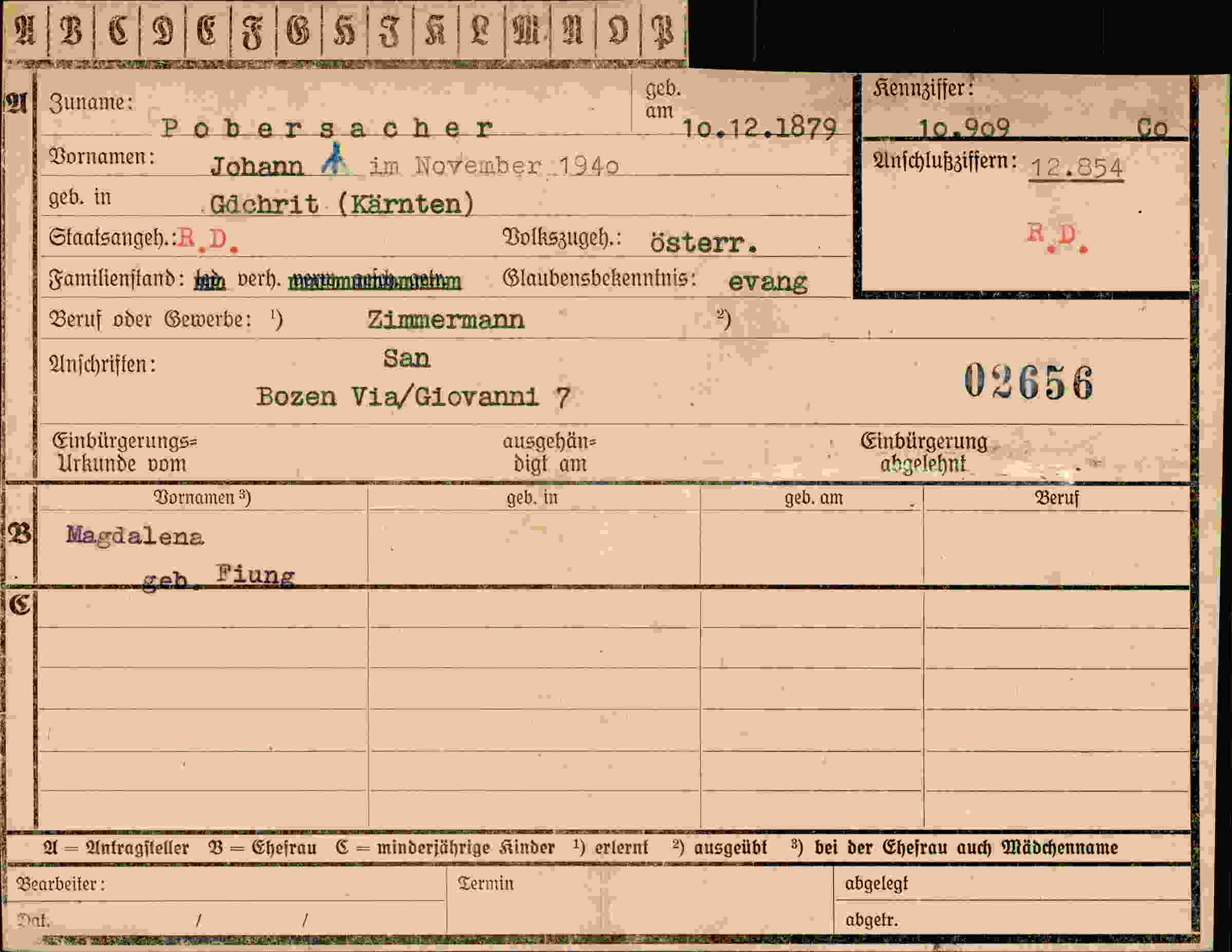Click the index tab letter "G"

[298, 30]
